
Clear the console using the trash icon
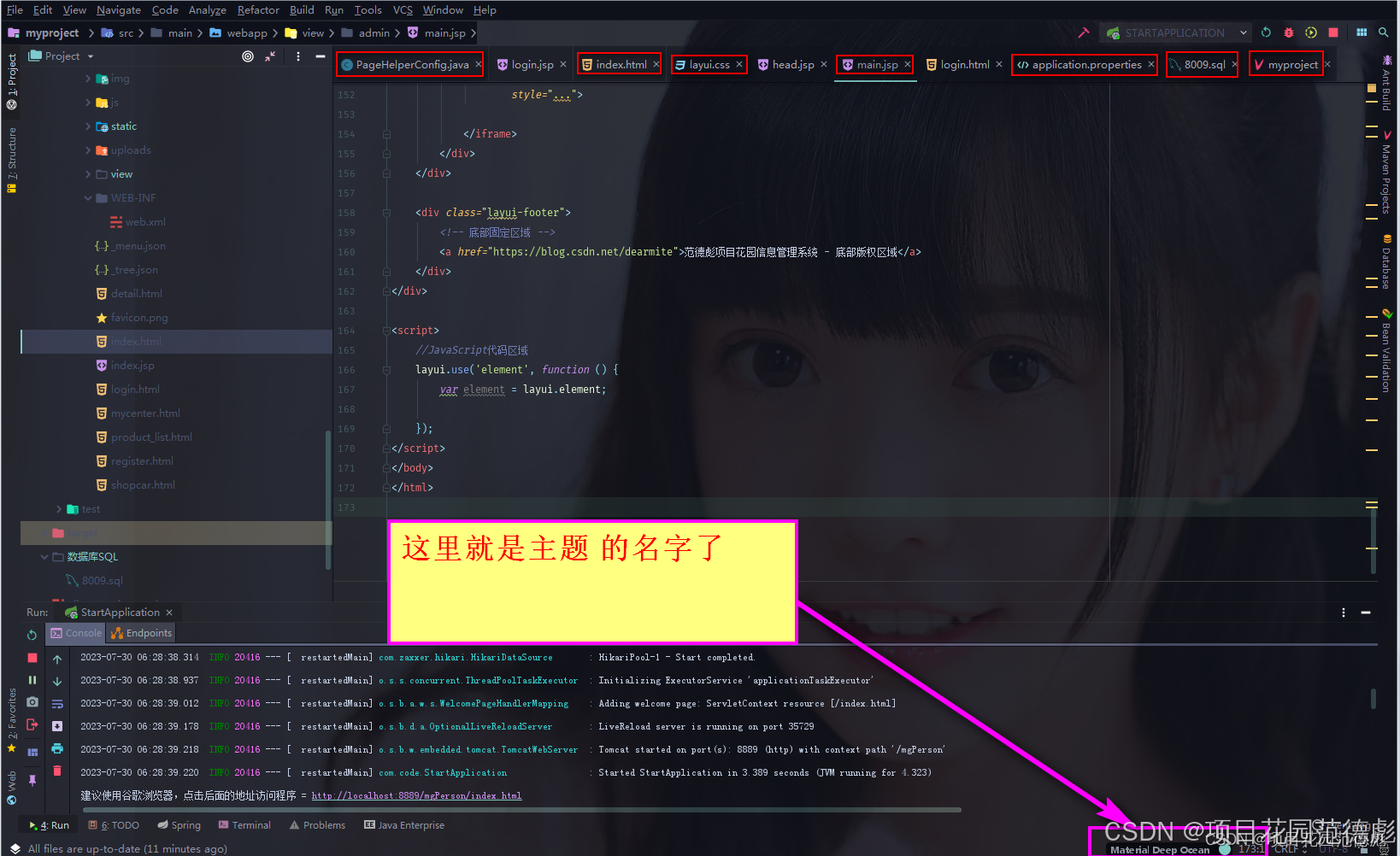click(x=57, y=771)
